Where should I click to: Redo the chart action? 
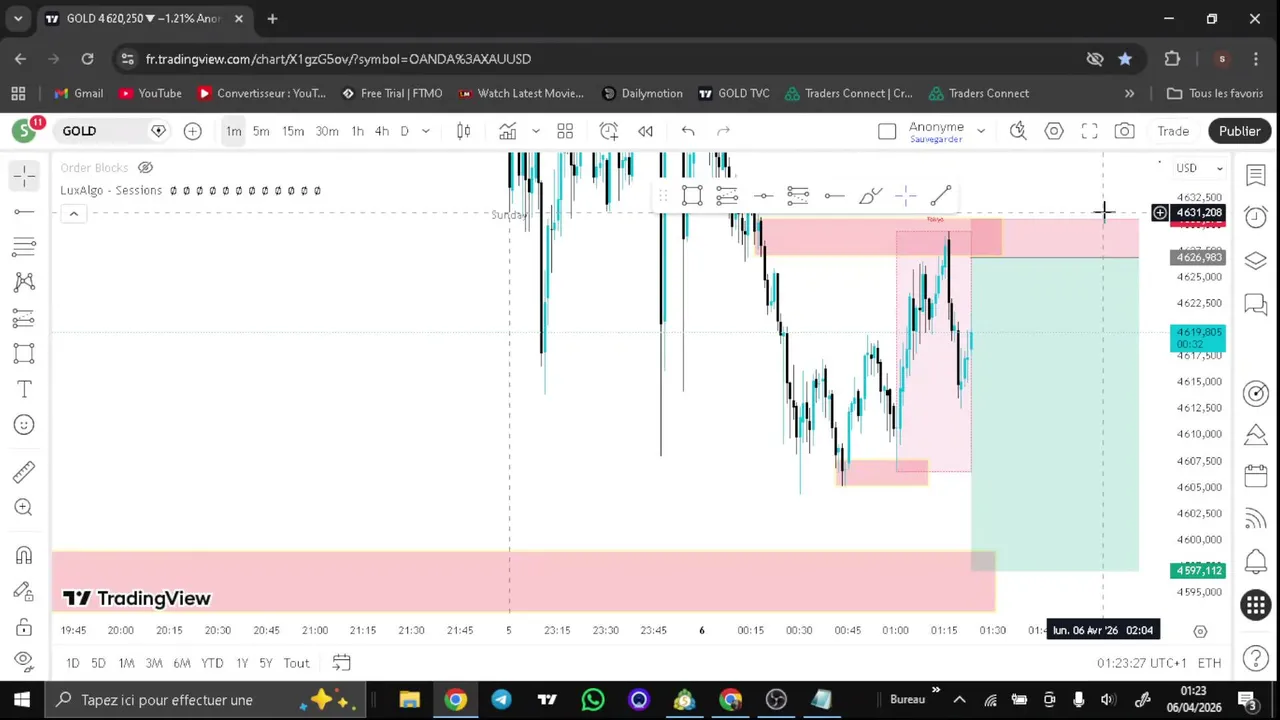click(723, 131)
